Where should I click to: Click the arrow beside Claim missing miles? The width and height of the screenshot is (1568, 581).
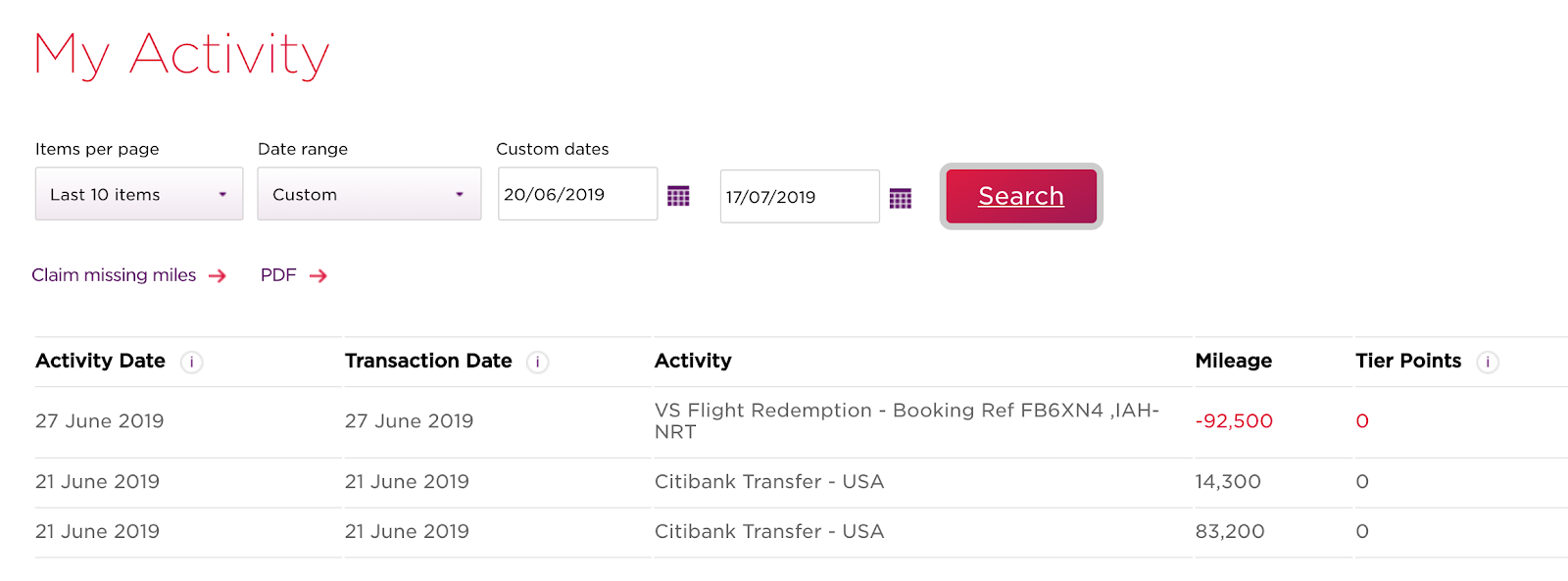pyautogui.click(x=218, y=276)
